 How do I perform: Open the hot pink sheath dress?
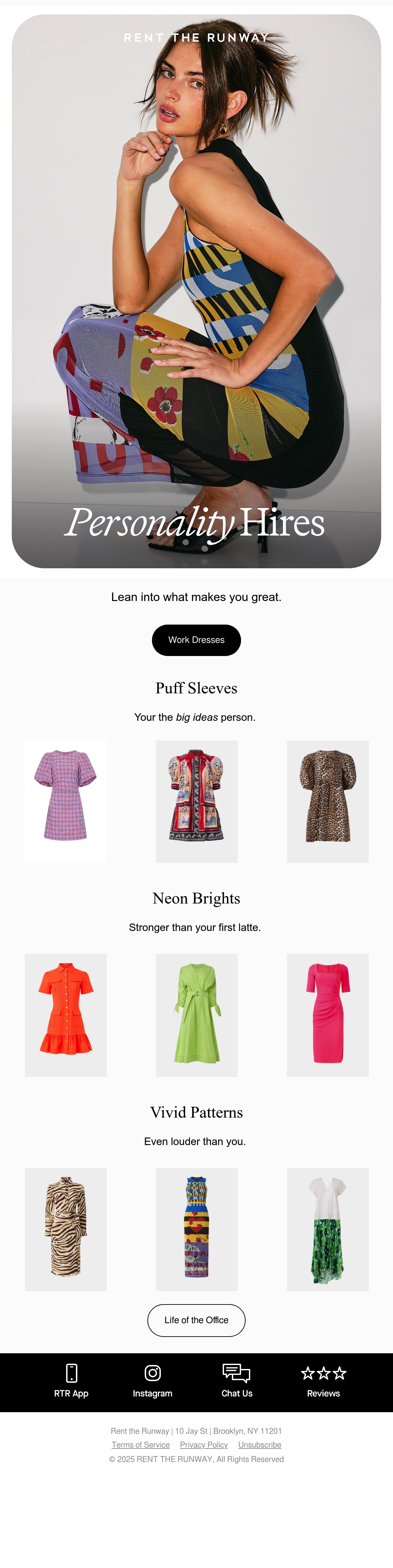tap(328, 1015)
